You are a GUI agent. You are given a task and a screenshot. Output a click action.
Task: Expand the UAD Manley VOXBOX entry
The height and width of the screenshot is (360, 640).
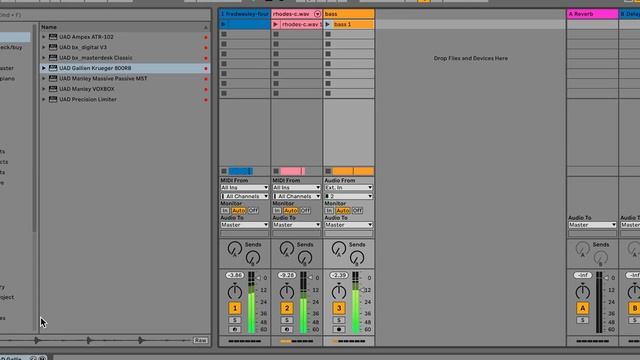pos(44,89)
